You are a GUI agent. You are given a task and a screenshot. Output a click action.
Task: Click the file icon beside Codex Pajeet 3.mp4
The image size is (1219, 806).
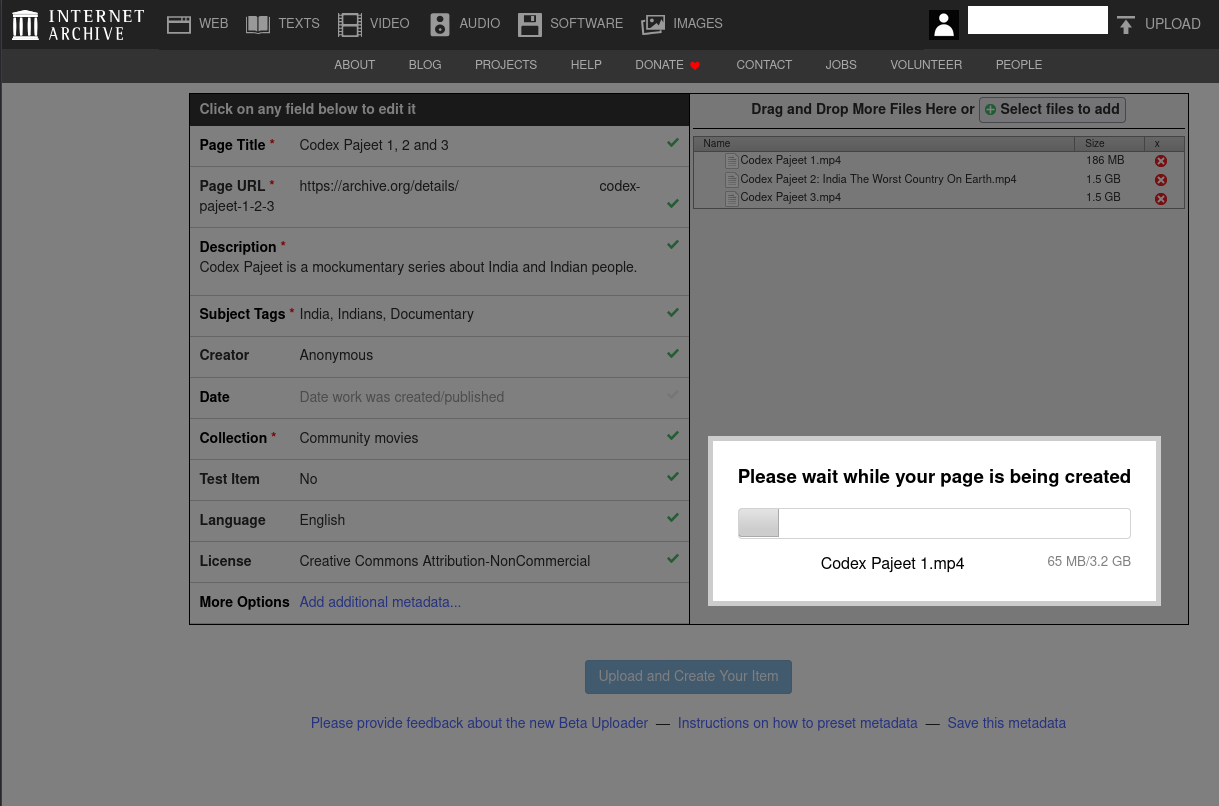[x=732, y=198]
